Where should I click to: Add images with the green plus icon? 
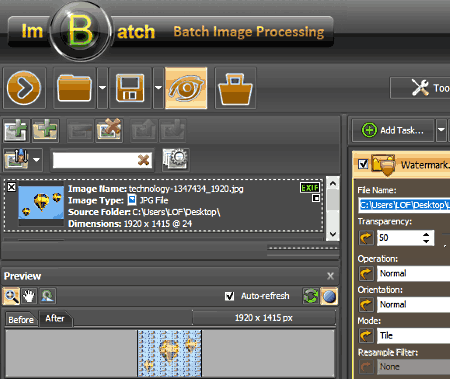(x=17, y=130)
